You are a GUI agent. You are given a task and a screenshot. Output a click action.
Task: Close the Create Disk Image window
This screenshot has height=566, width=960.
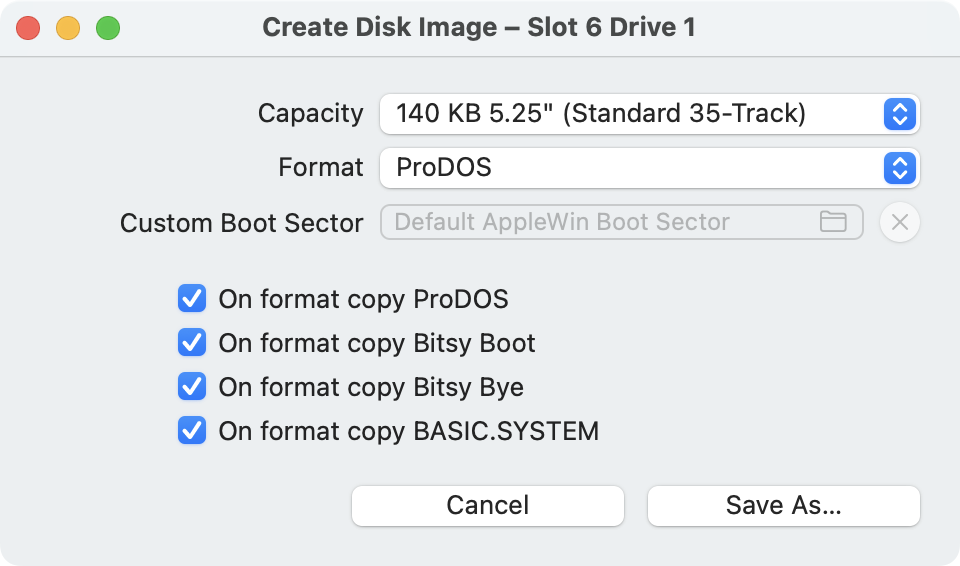tap(28, 28)
